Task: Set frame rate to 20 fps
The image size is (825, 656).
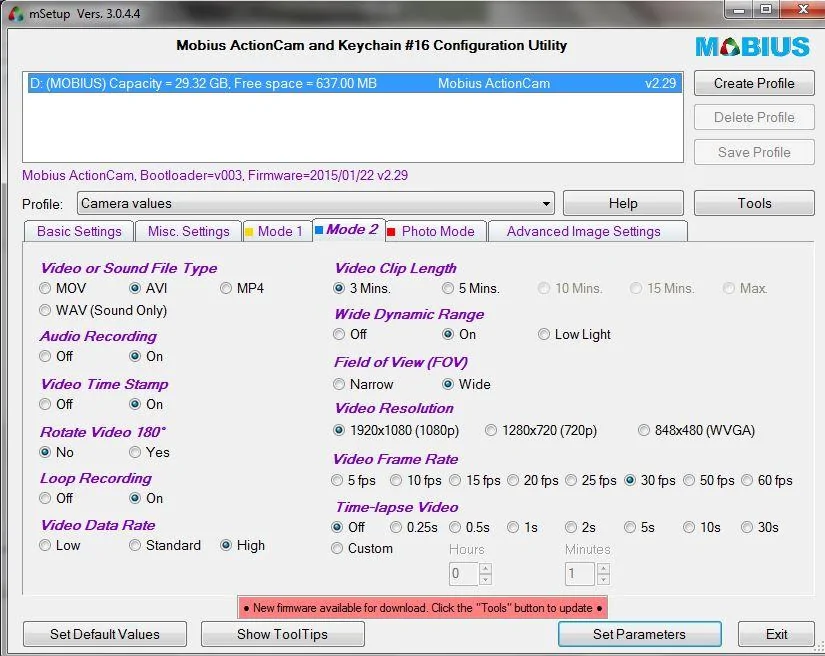Action: point(533,480)
